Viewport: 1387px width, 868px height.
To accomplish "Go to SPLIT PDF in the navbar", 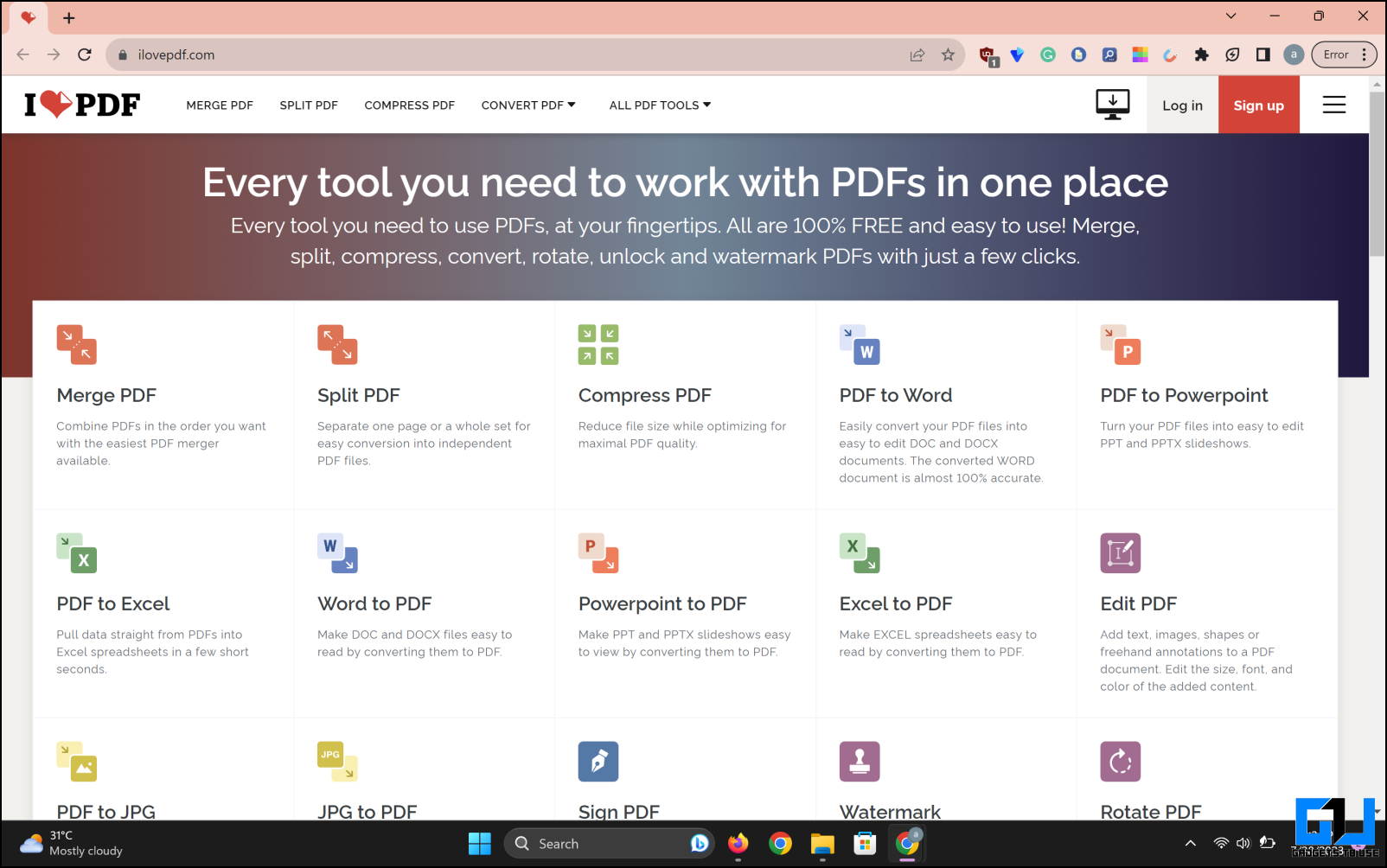I will click(309, 105).
